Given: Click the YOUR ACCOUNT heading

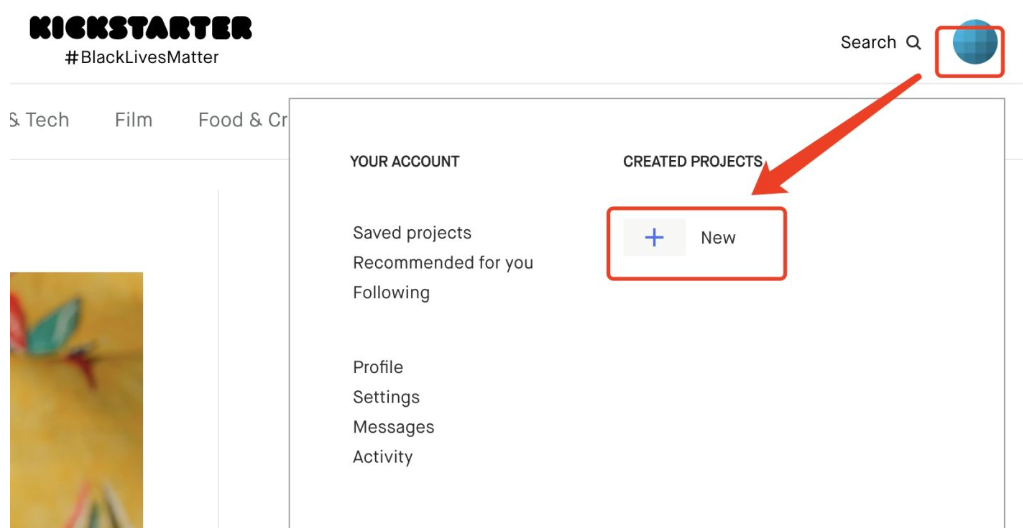Looking at the screenshot, I should point(404,161).
